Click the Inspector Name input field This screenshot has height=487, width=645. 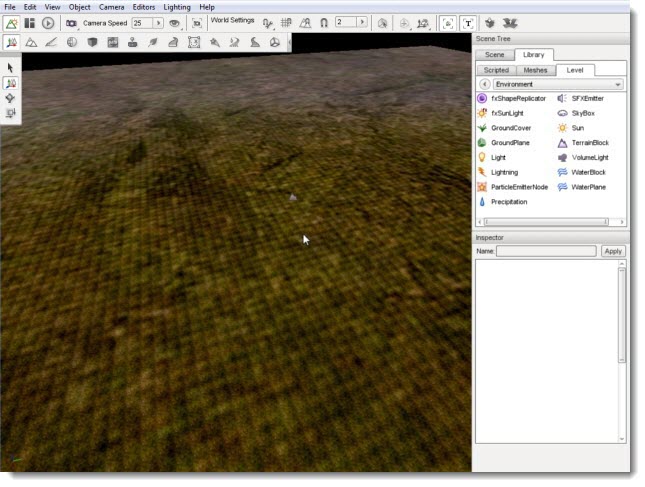pyautogui.click(x=546, y=251)
